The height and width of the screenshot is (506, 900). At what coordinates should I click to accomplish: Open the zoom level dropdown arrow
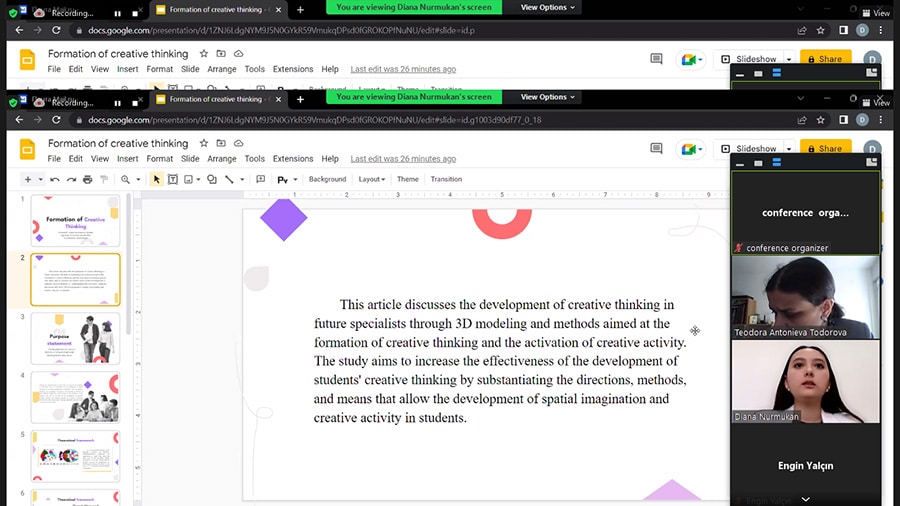tap(138, 180)
